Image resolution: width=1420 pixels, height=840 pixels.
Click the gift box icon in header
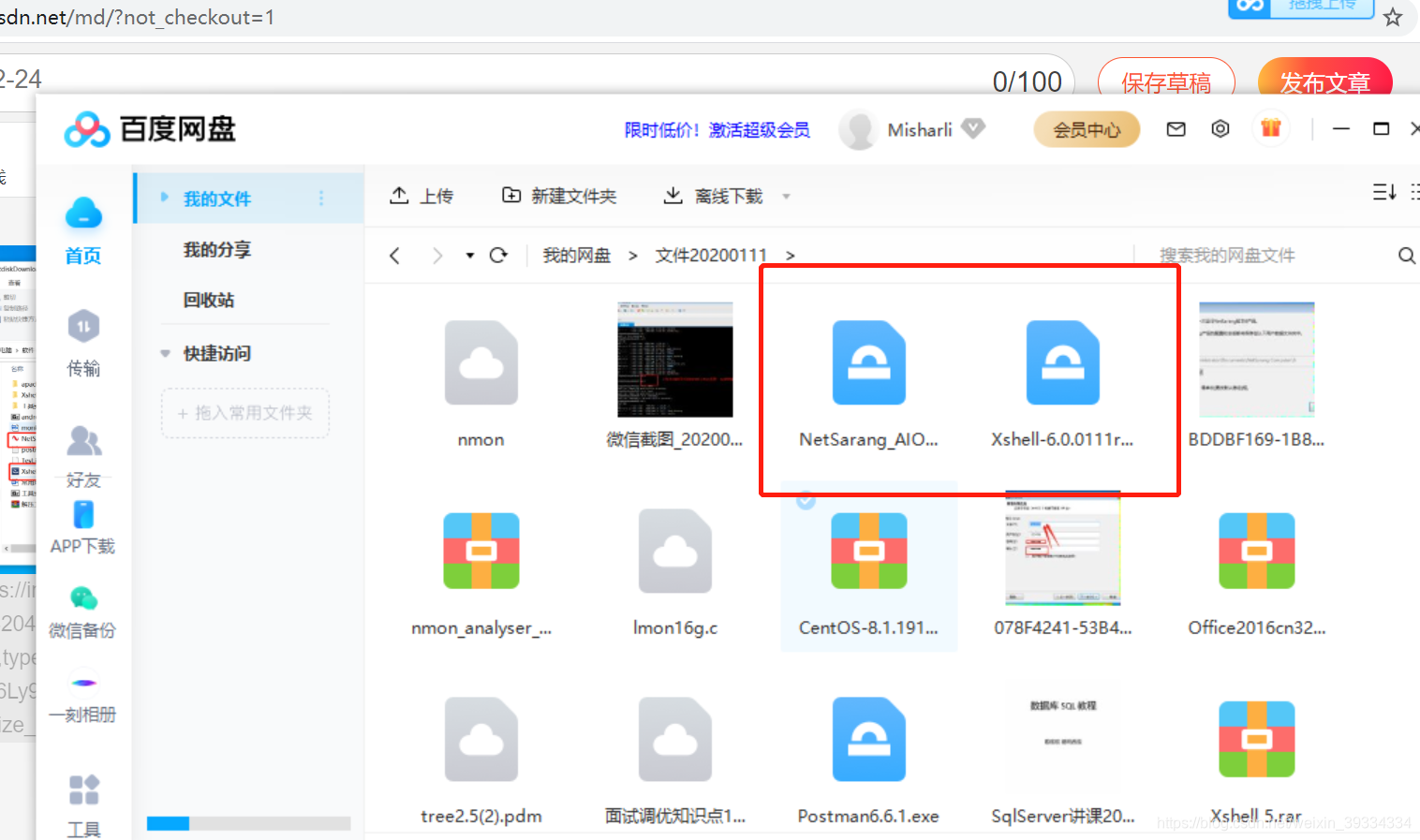click(x=1271, y=128)
